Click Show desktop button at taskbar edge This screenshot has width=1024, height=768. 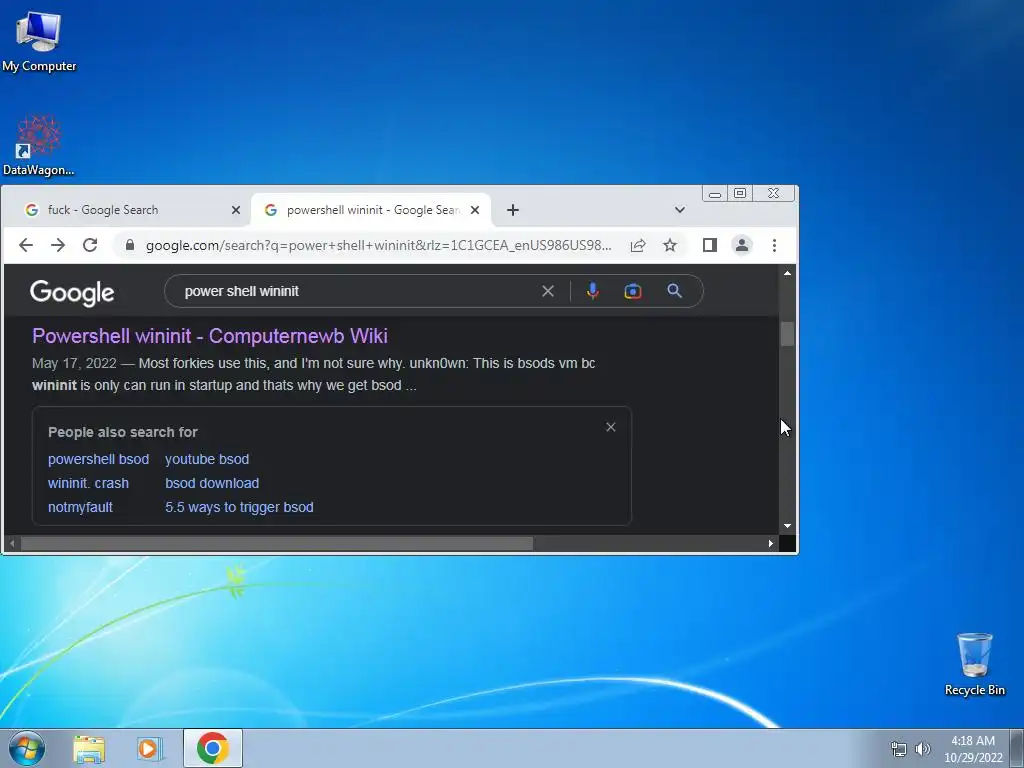(x=1017, y=748)
